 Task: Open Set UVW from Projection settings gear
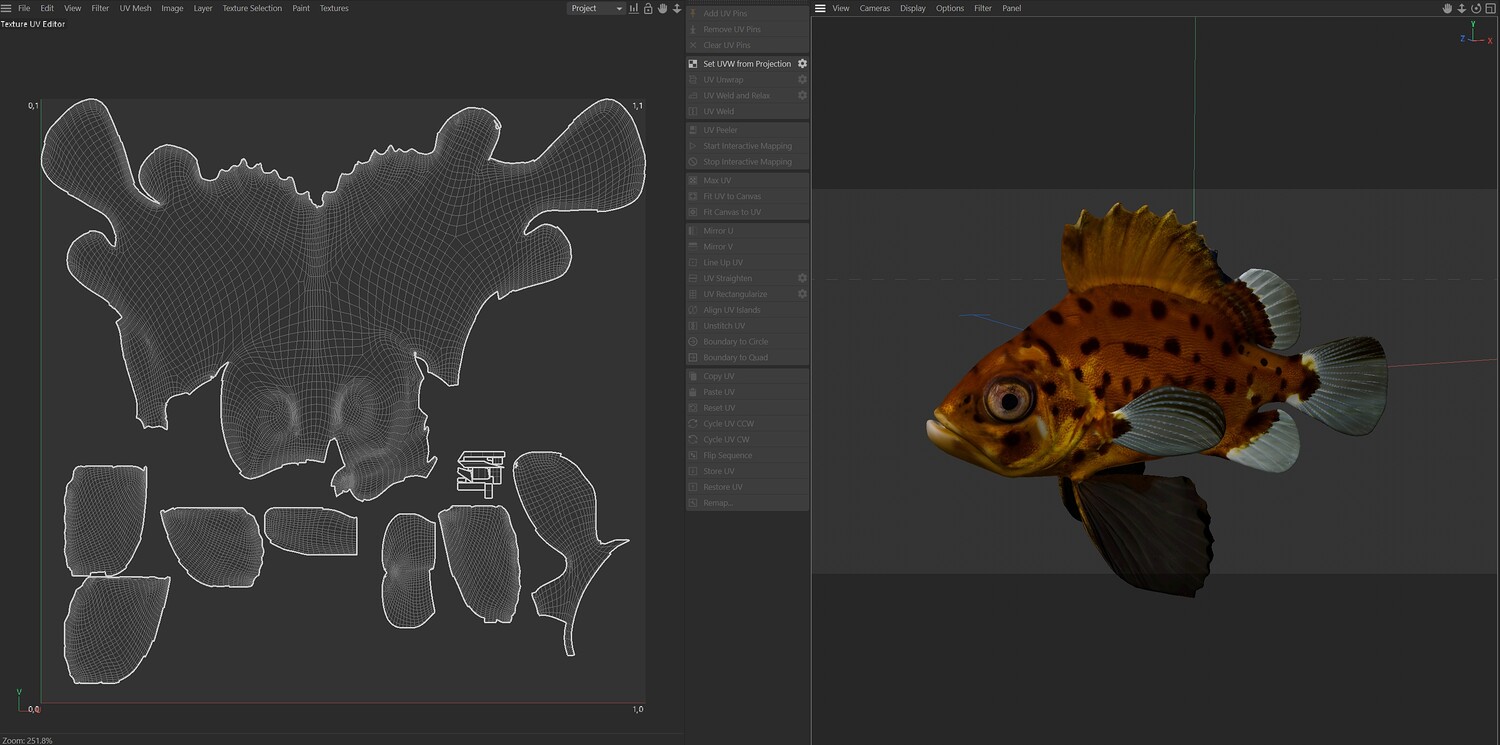point(802,64)
